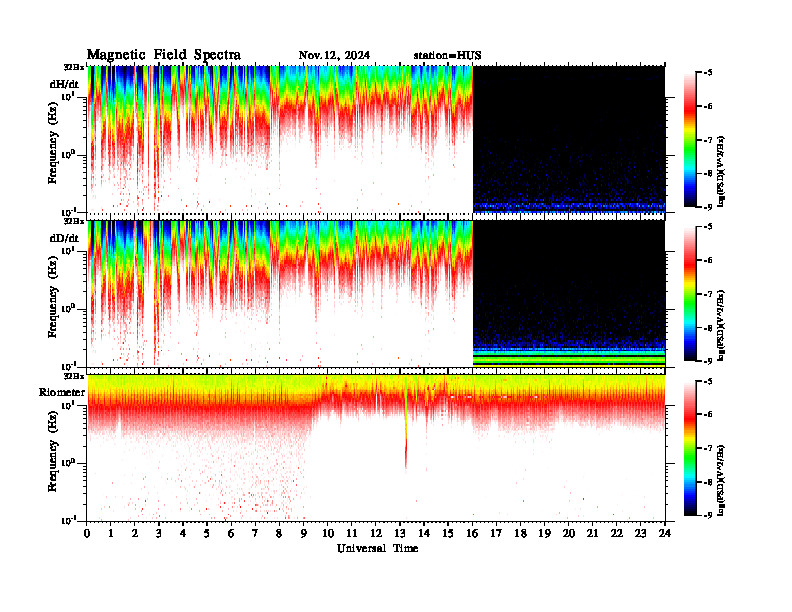Viewport: 792px width, 612px height.
Task: Click the "Riometer" panel label
Action: 62,392
